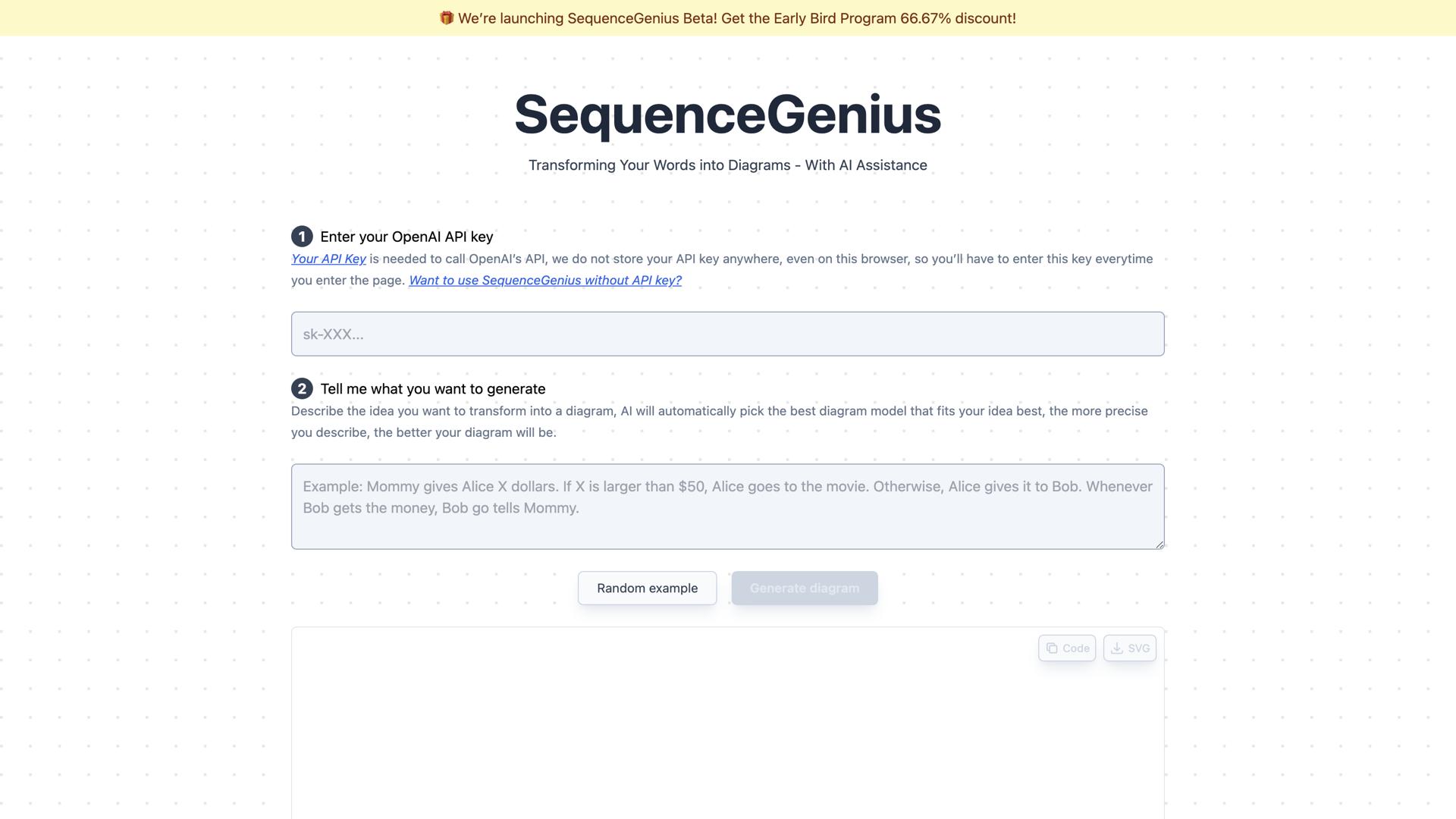Screen dimensions: 1456x819
Task: Select the SVG export button
Action: (1129, 648)
